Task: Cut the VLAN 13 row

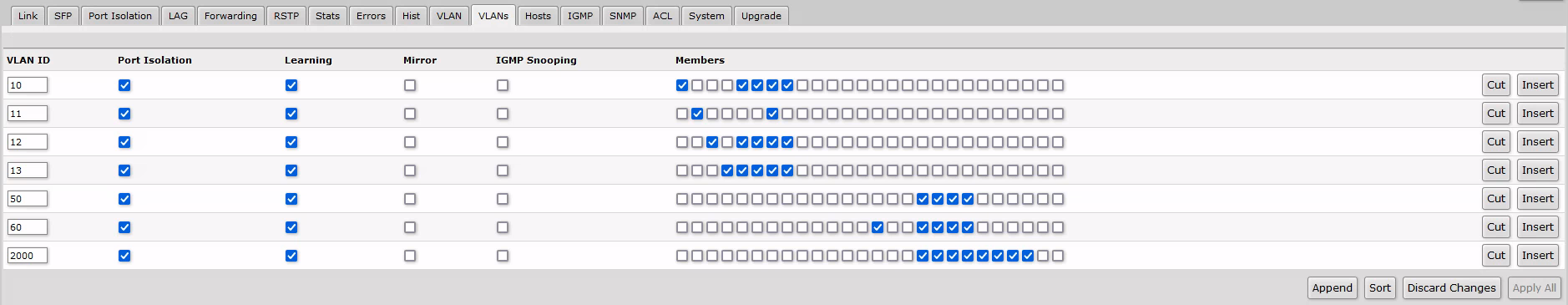Action: coord(1496,170)
